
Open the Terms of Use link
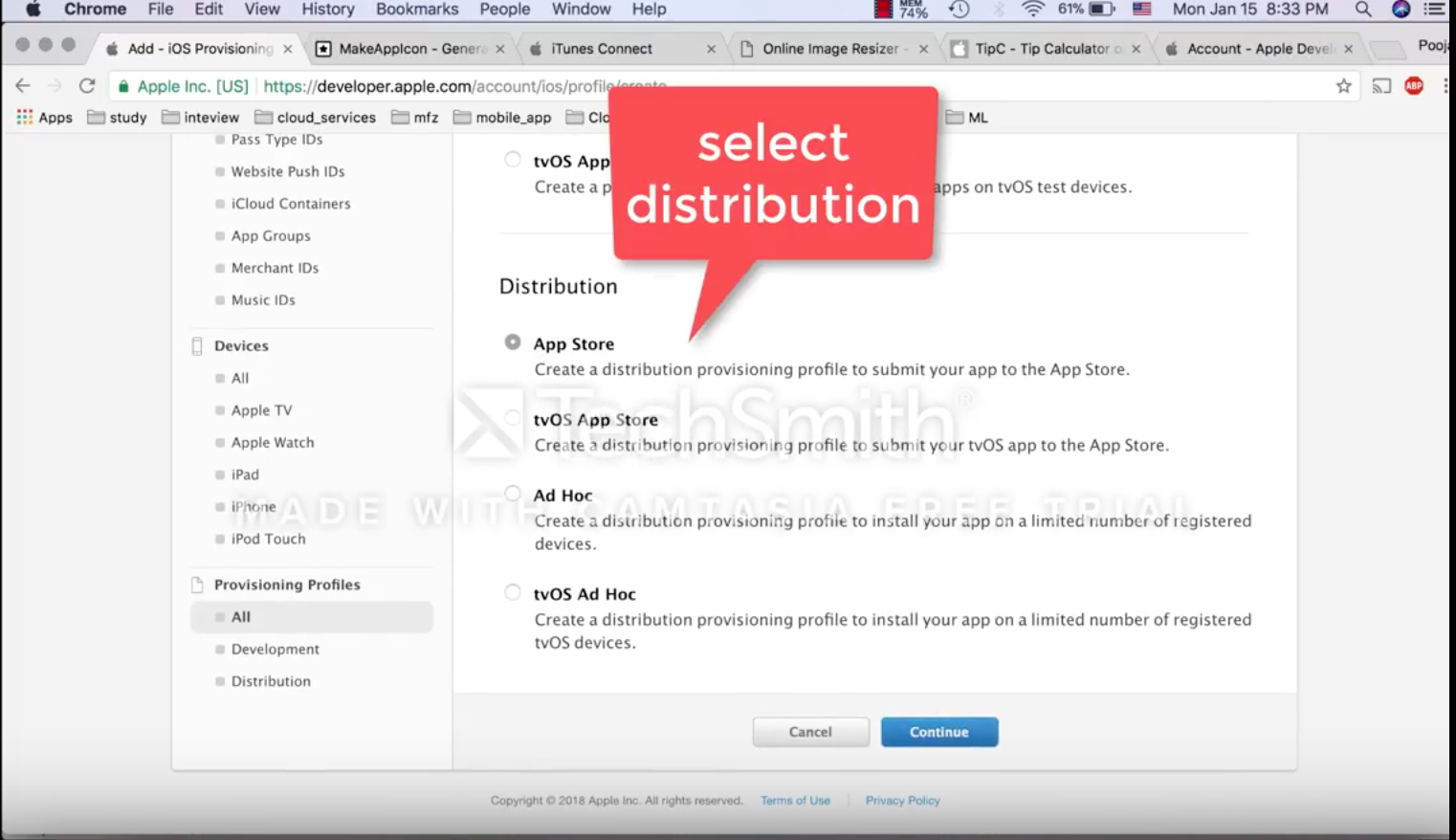[x=795, y=801]
